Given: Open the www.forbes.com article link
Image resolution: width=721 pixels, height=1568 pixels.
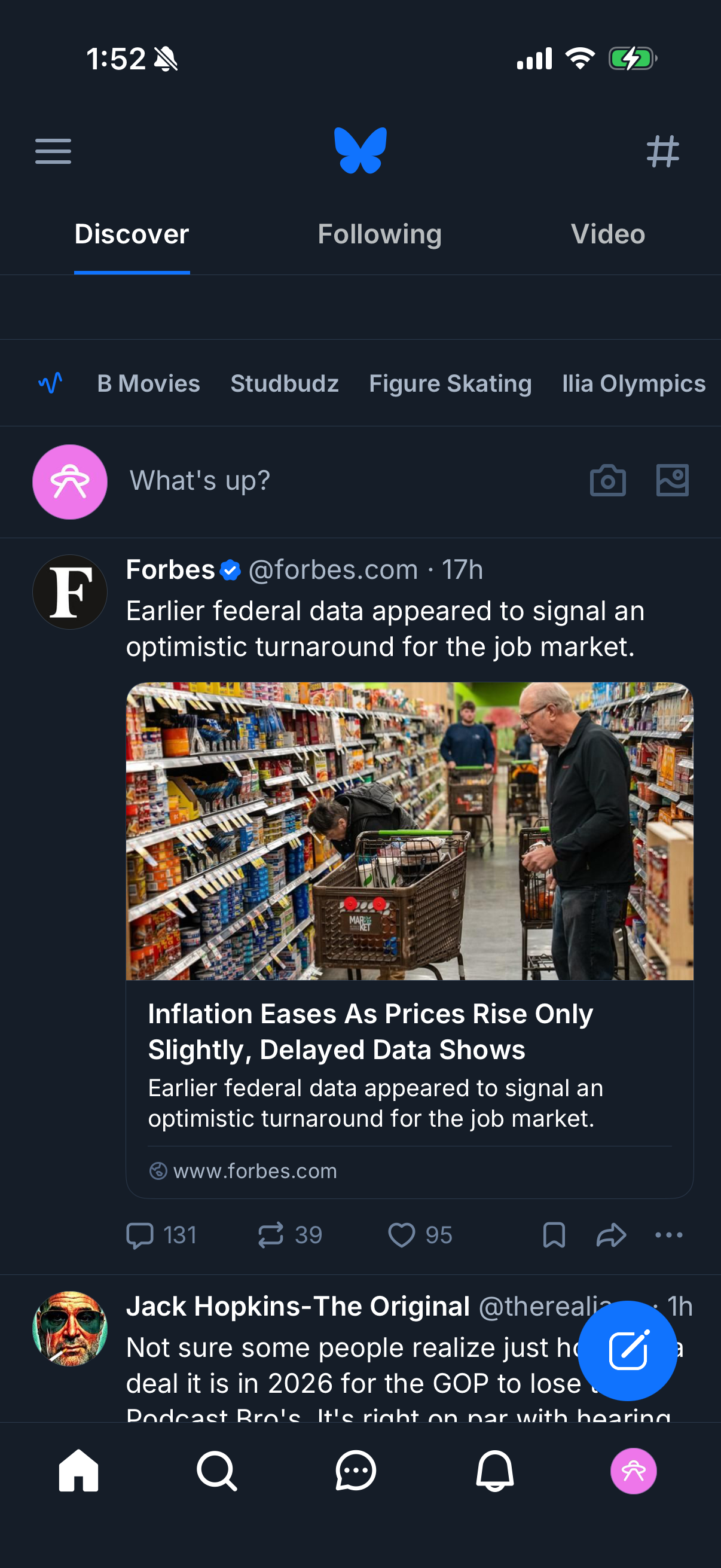Looking at the screenshot, I should tap(255, 1171).
